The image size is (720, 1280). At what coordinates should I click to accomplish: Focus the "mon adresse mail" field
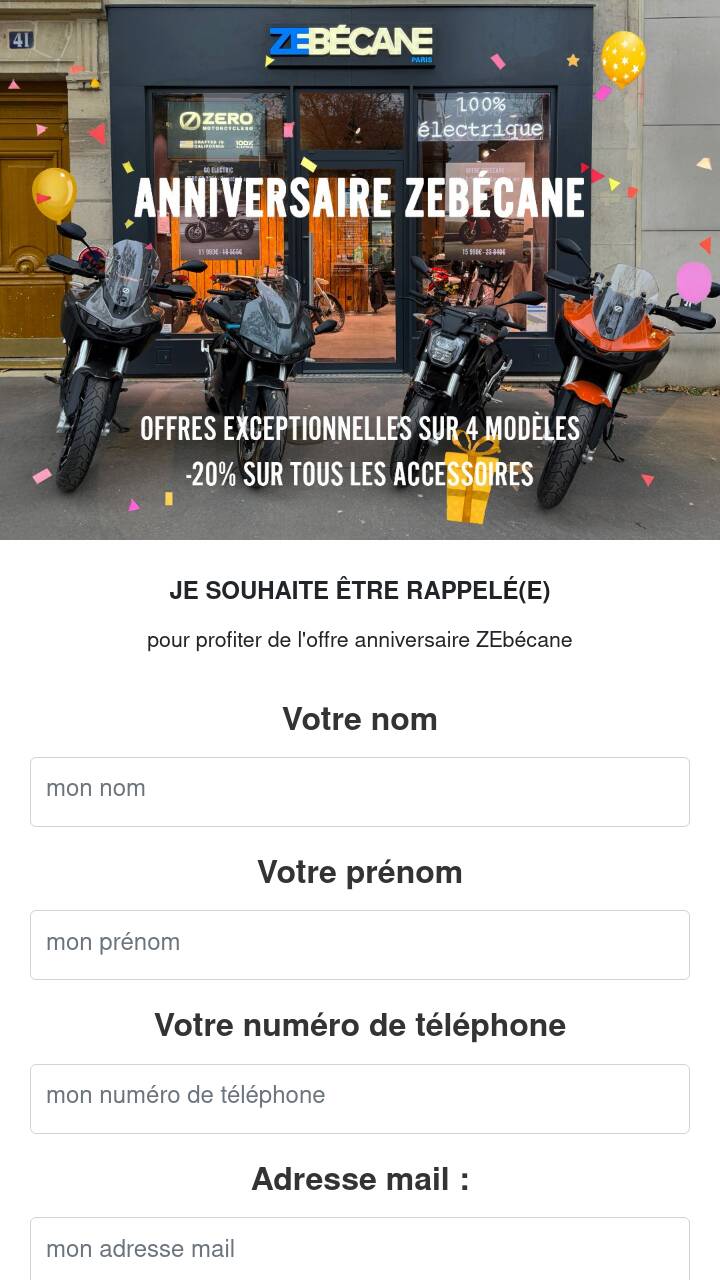point(360,1250)
